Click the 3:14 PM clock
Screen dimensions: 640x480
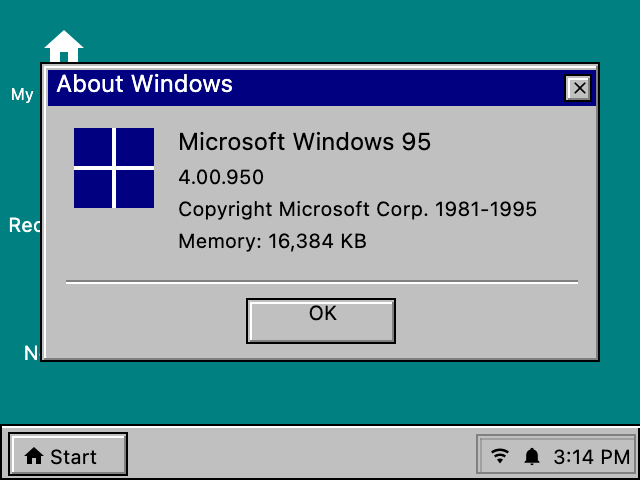[x=591, y=457]
